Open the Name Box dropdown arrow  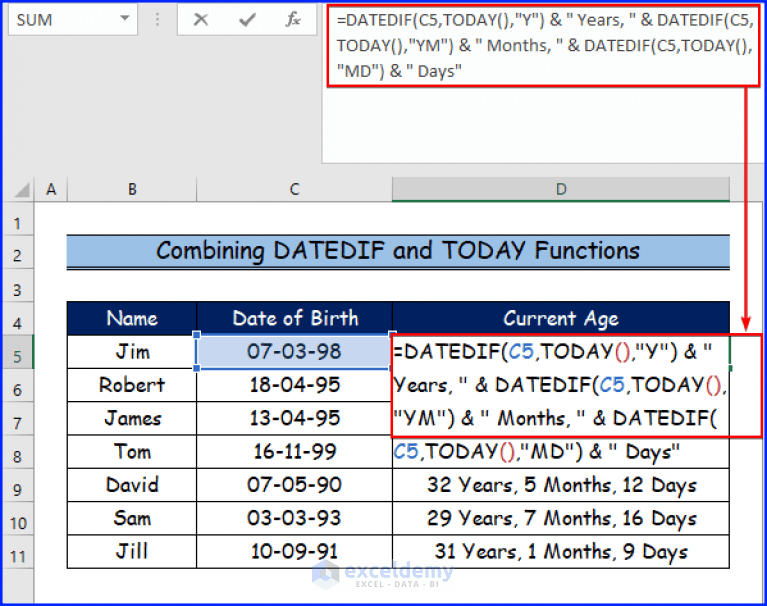[125, 19]
